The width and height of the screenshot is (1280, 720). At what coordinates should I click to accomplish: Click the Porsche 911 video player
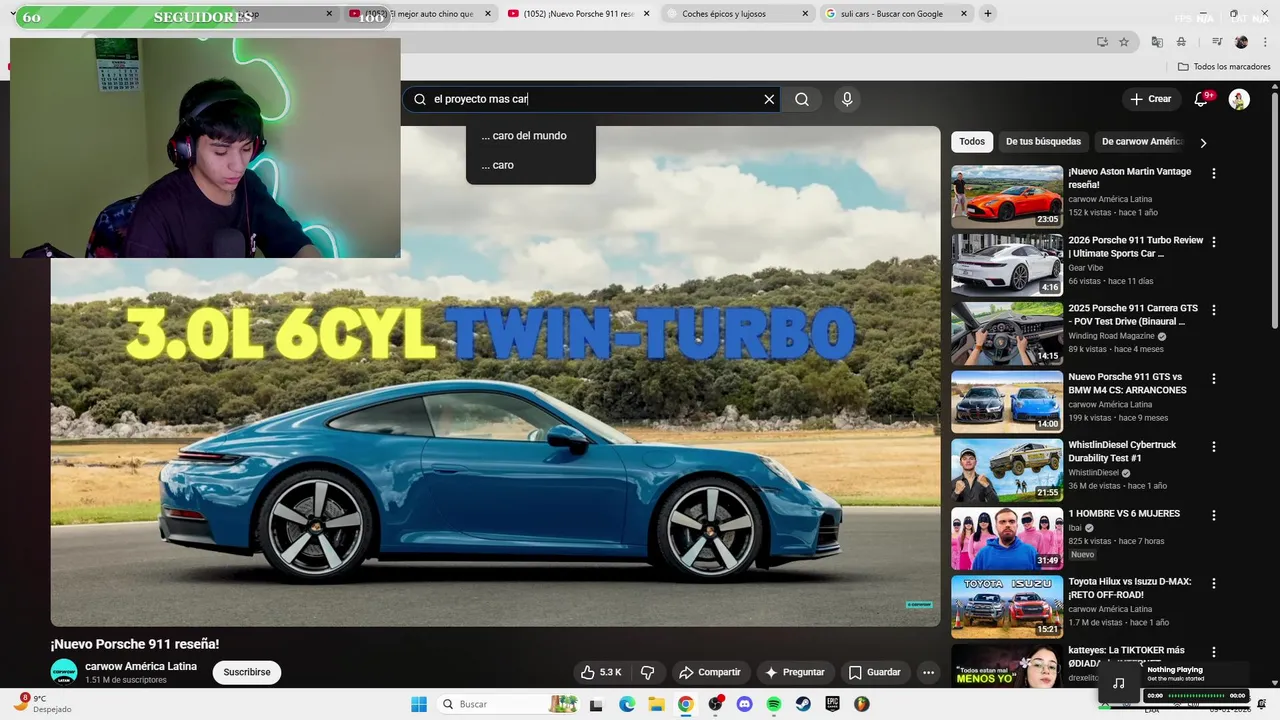tap(496, 376)
